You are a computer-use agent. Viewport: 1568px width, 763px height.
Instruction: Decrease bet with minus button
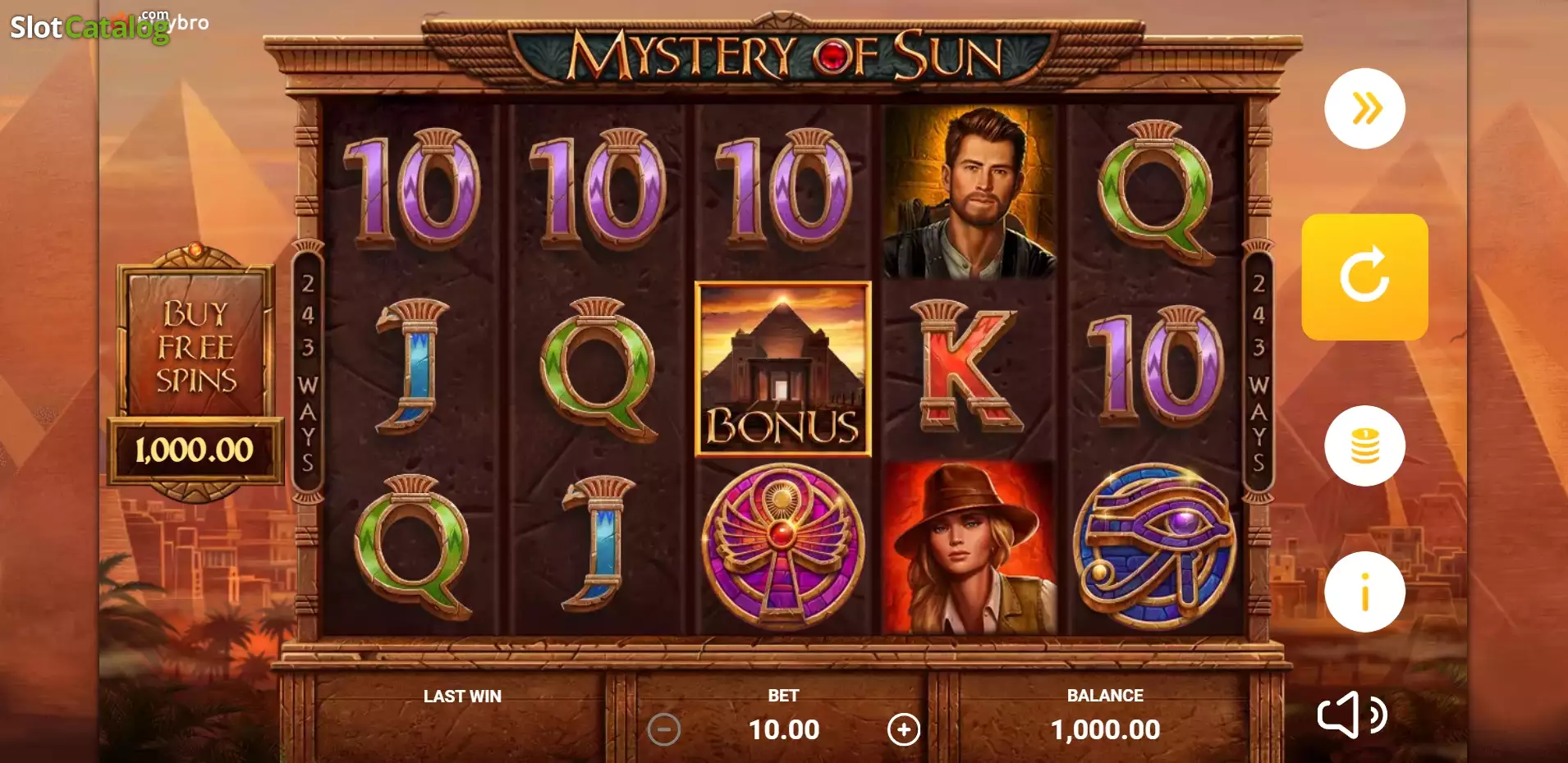pyautogui.click(x=663, y=729)
